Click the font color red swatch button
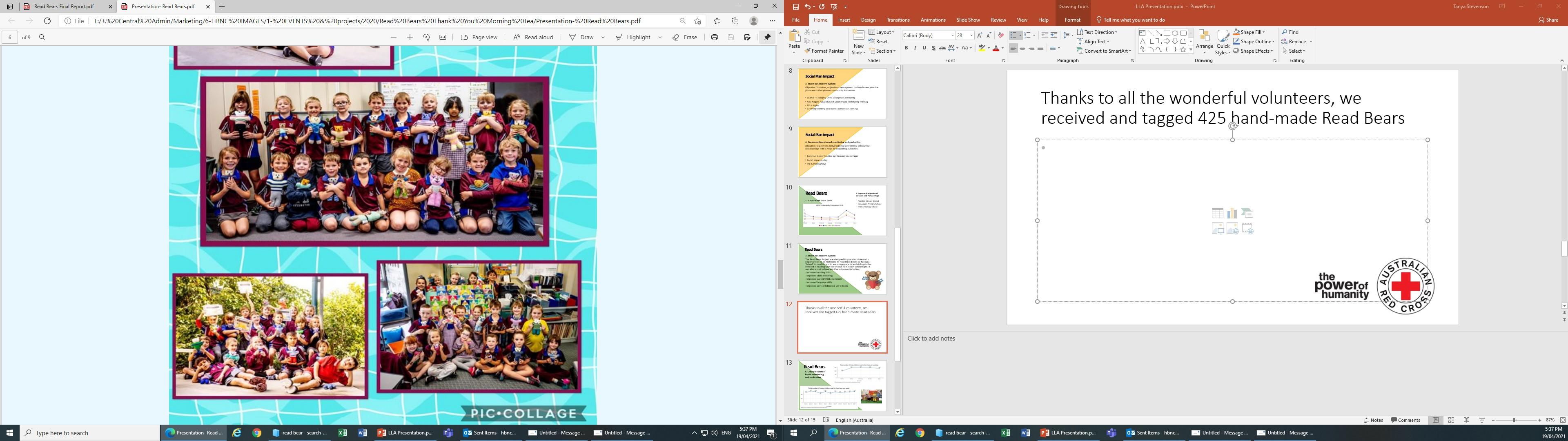 [x=995, y=48]
